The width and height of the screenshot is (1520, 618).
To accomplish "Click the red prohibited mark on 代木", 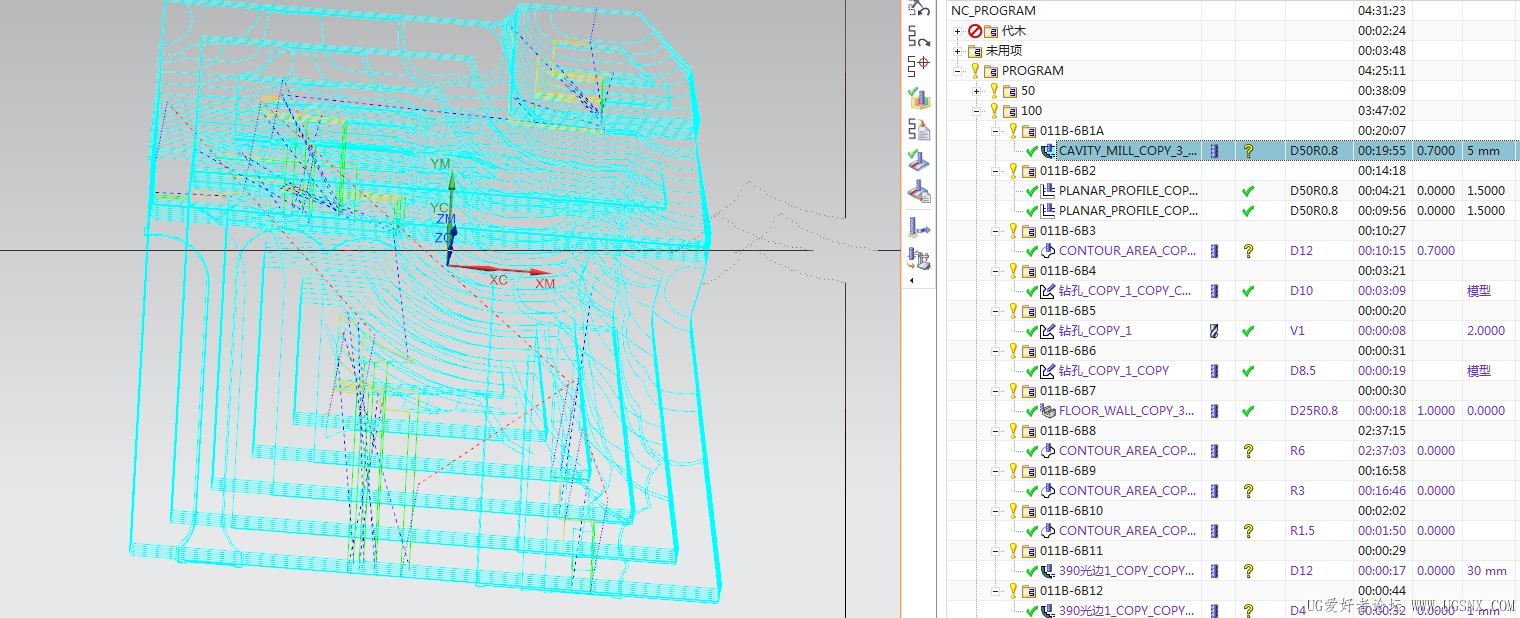I will point(975,31).
